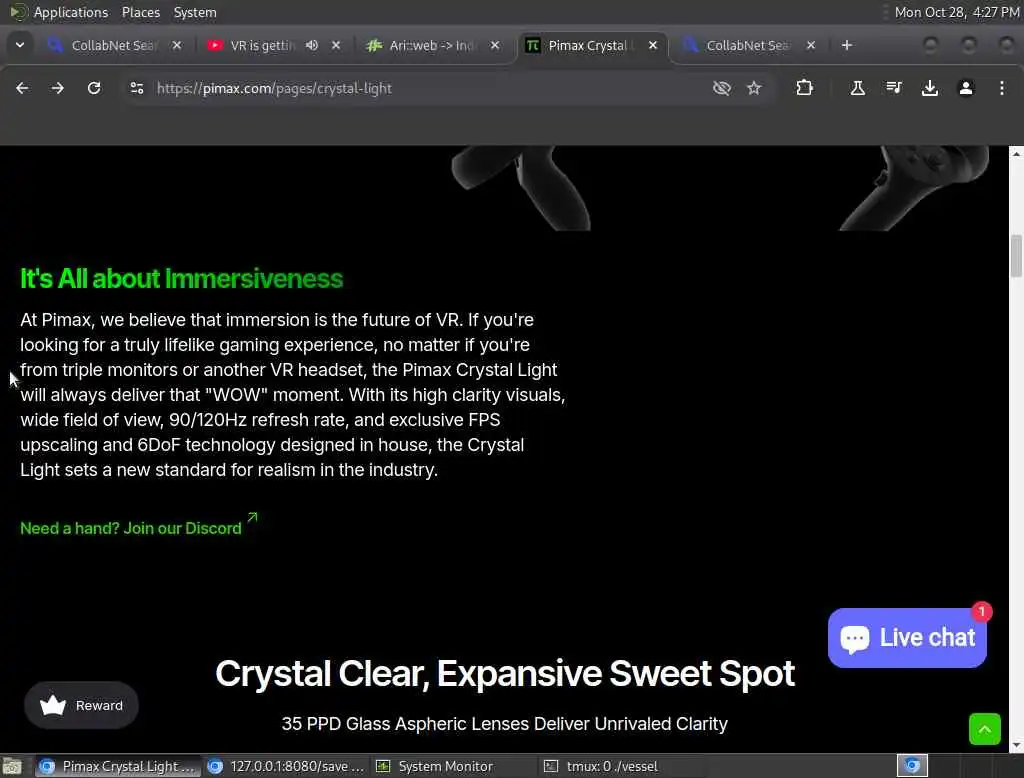Click scrollbar up arrow

1016,154
